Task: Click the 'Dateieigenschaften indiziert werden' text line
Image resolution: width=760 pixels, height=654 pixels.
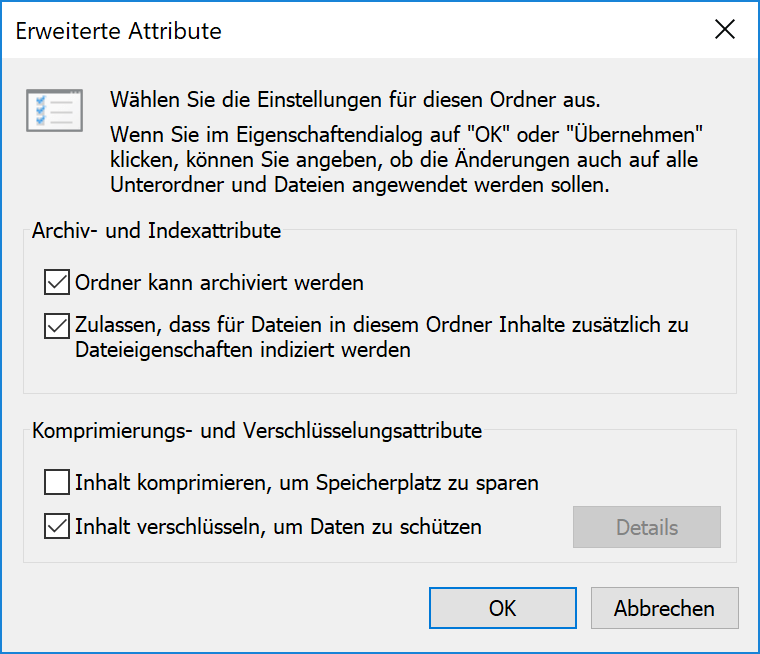Action: click(243, 350)
